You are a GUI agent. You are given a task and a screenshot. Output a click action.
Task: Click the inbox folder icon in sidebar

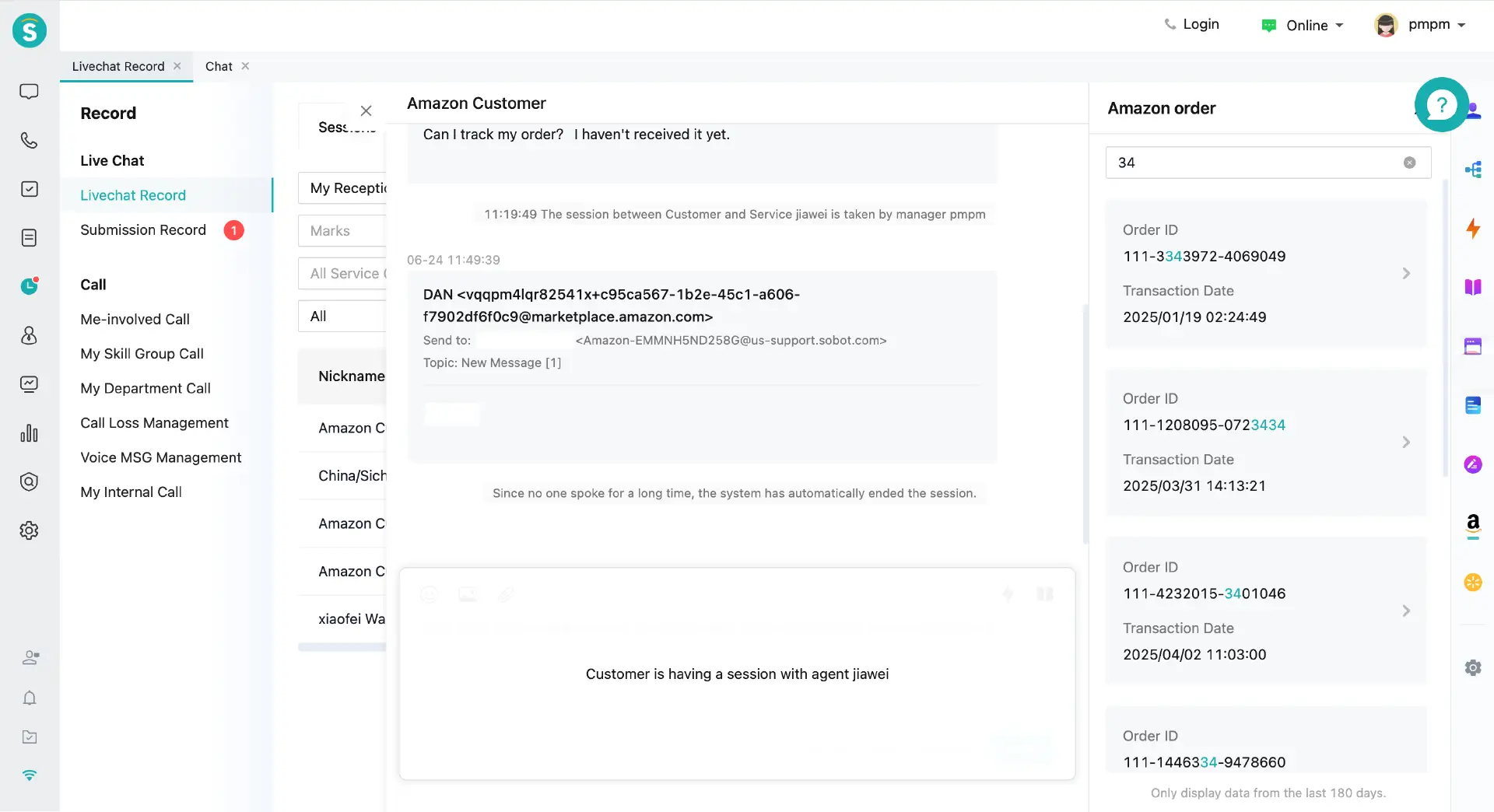pos(30,737)
